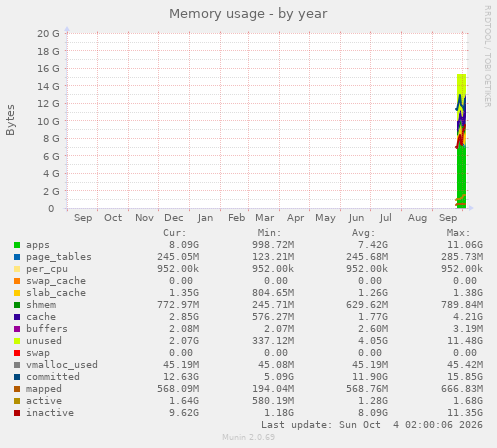Click the inactive dark red swatch
Viewport: 497px width, 448px height.
[x=17, y=413]
